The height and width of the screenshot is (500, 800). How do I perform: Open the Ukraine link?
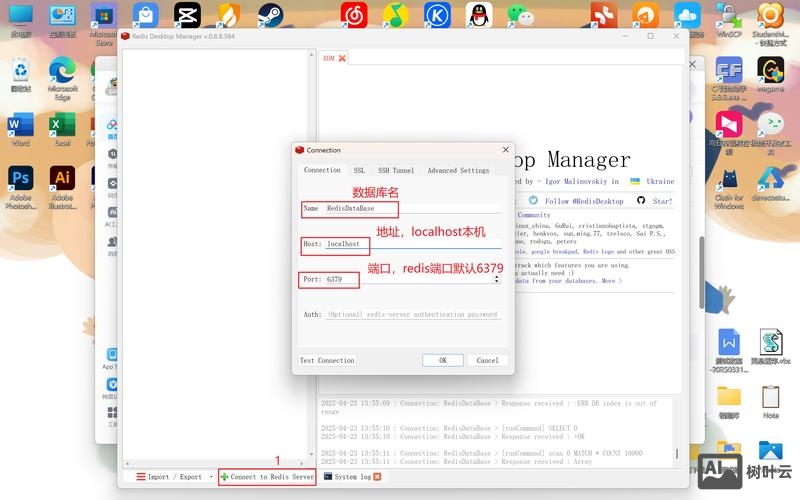(660, 181)
